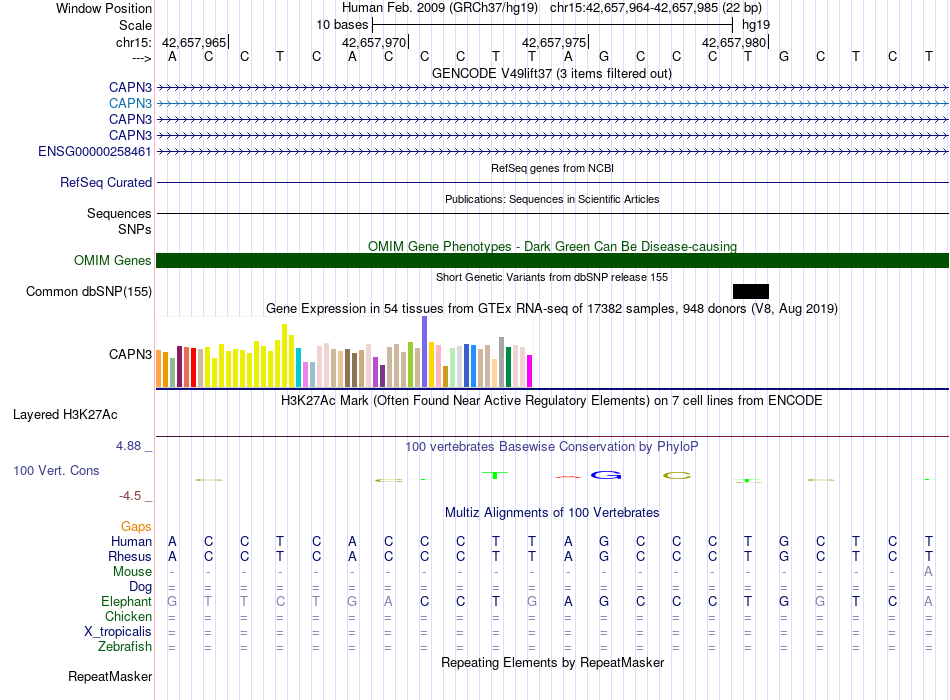Click the GENCODE V49lift37 track title
The height and width of the screenshot is (700, 950).
pyautogui.click(x=552, y=73)
